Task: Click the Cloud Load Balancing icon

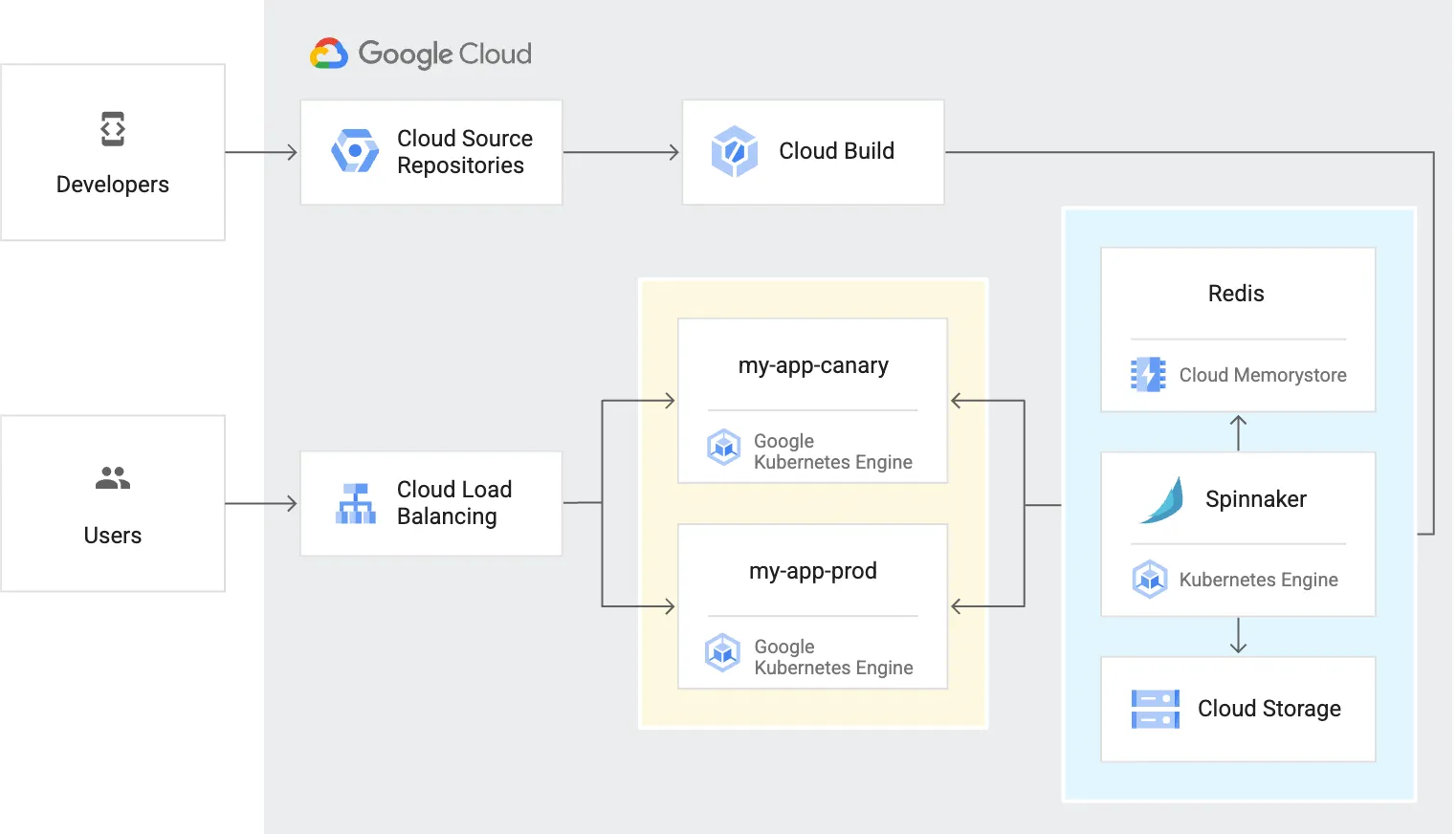Action: coord(355,503)
